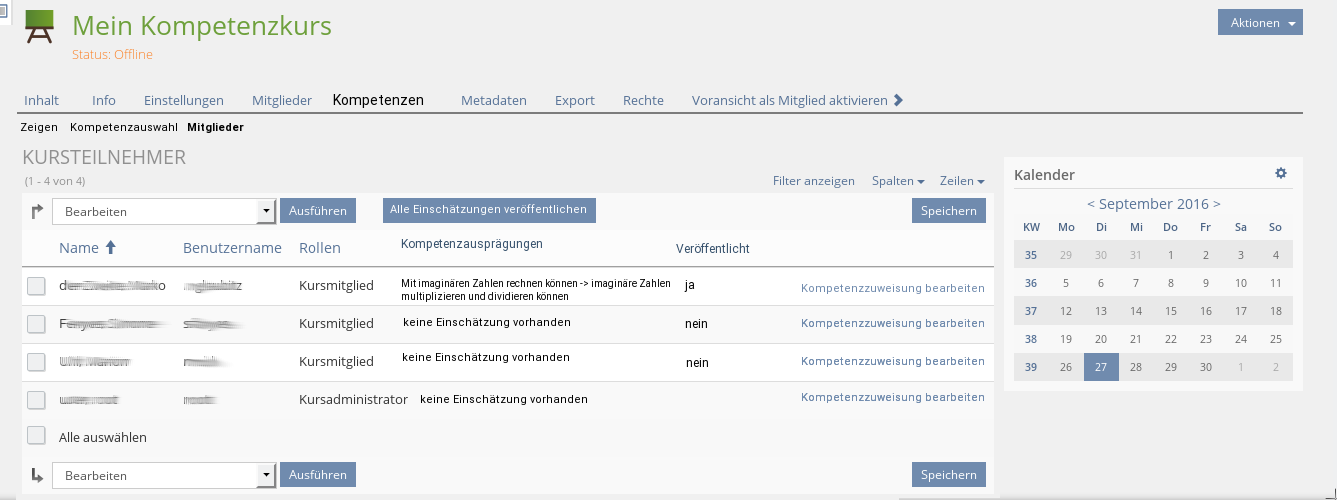Open the Filter anzeigen link

(813, 181)
